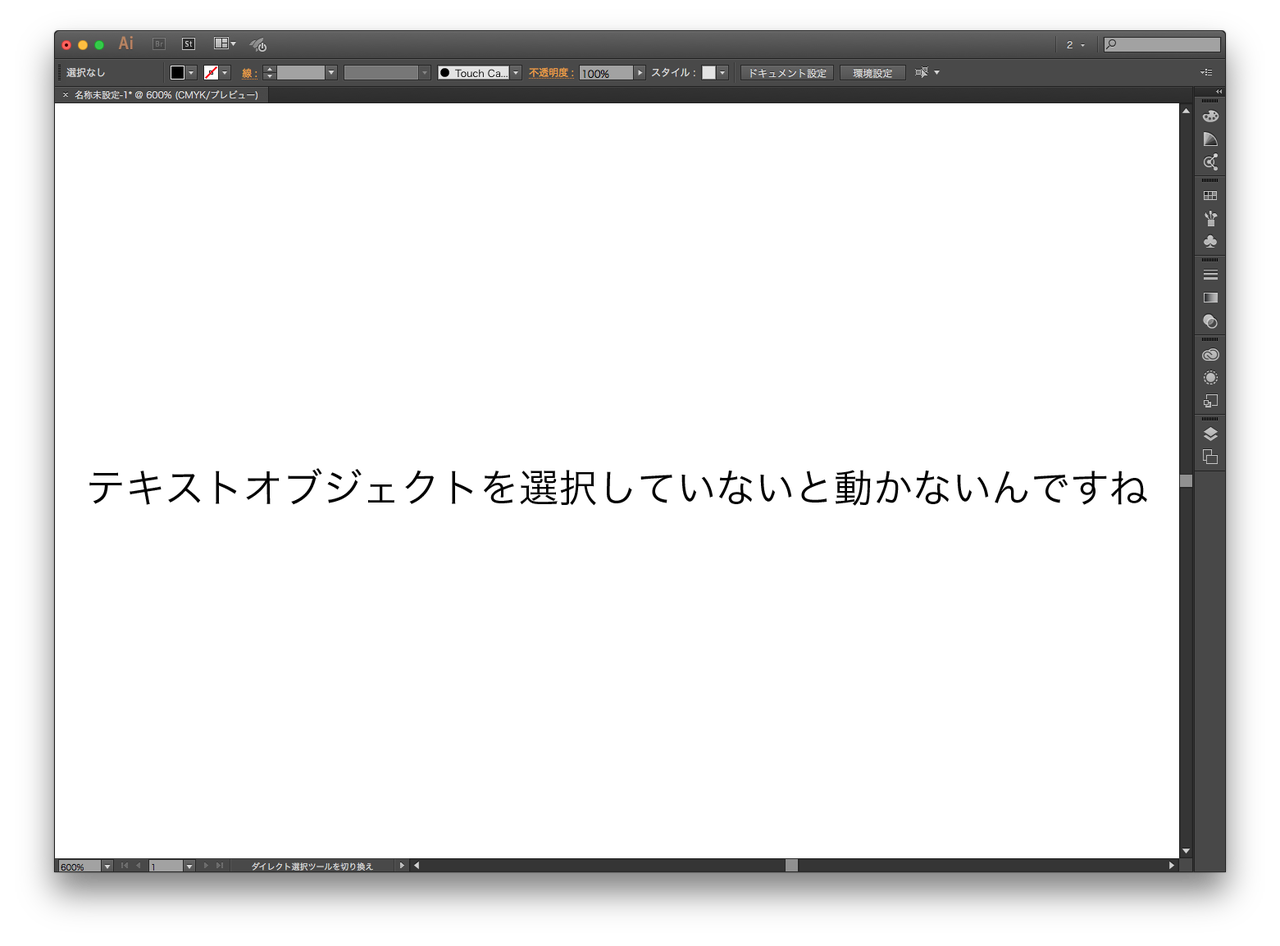Open the Brushes panel

[1210, 218]
